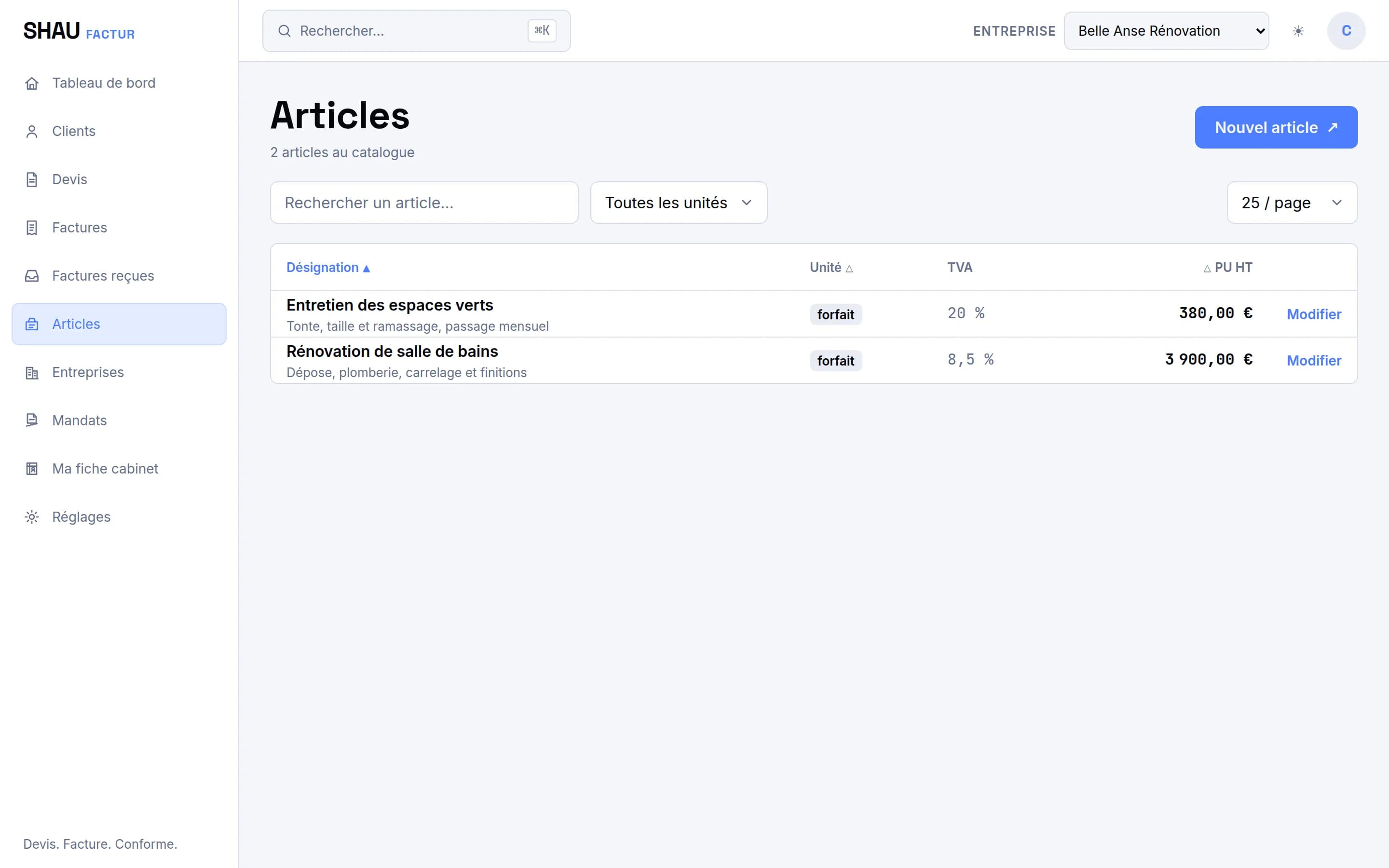This screenshot has width=1389, height=868.
Task: Click the magnifier icon in the top search bar
Action: [284, 31]
